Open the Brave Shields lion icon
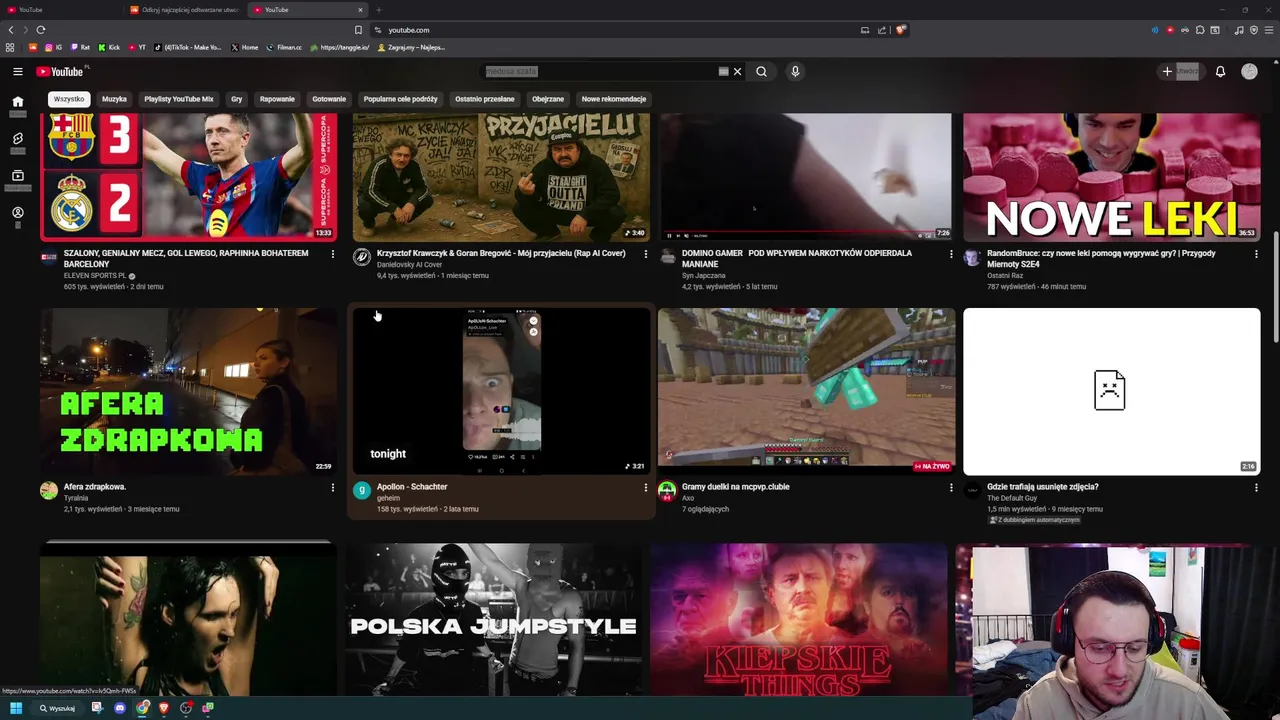The width and height of the screenshot is (1280, 720). click(900, 30)
